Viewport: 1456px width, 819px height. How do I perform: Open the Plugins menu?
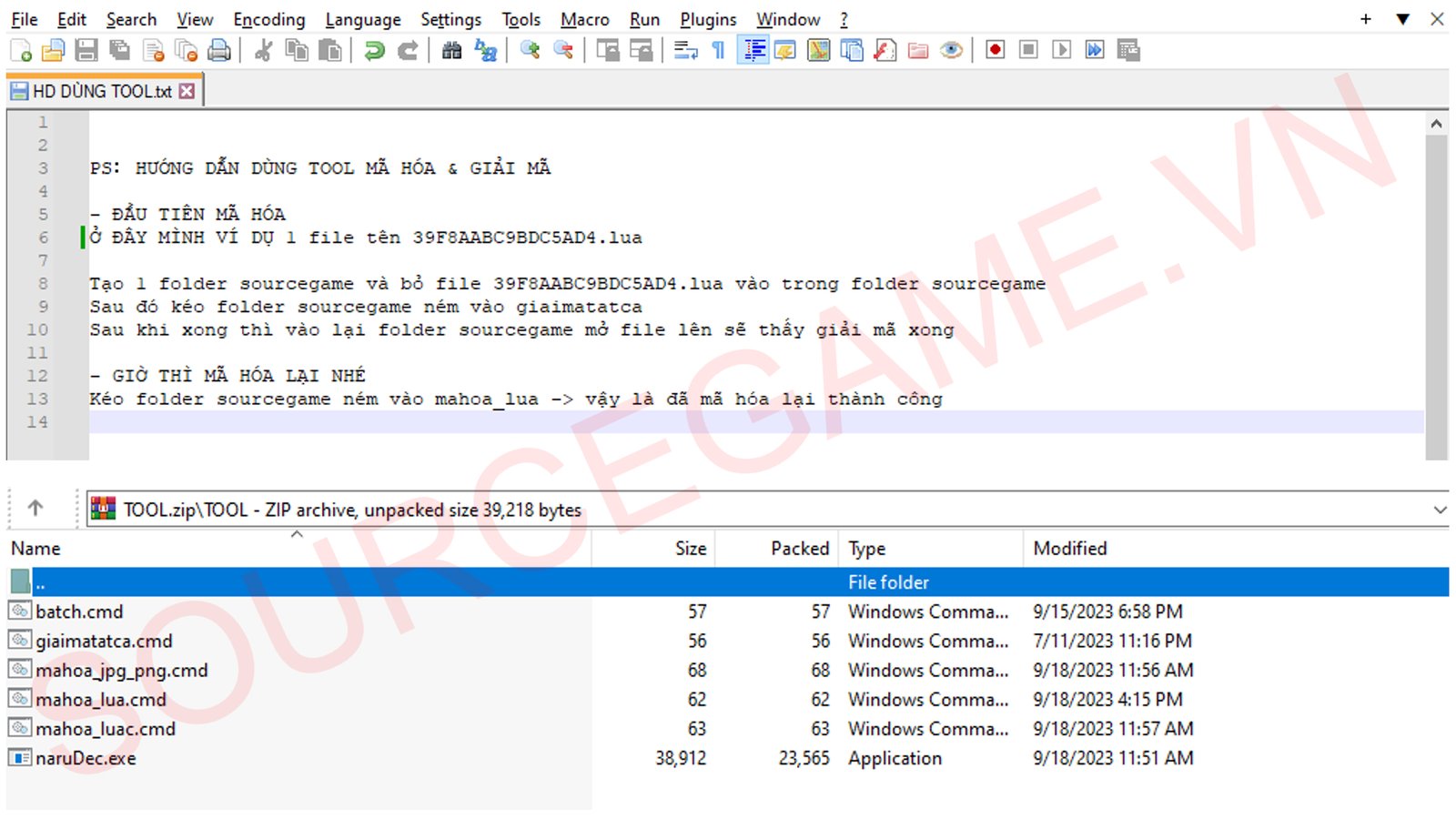[708, 19]
